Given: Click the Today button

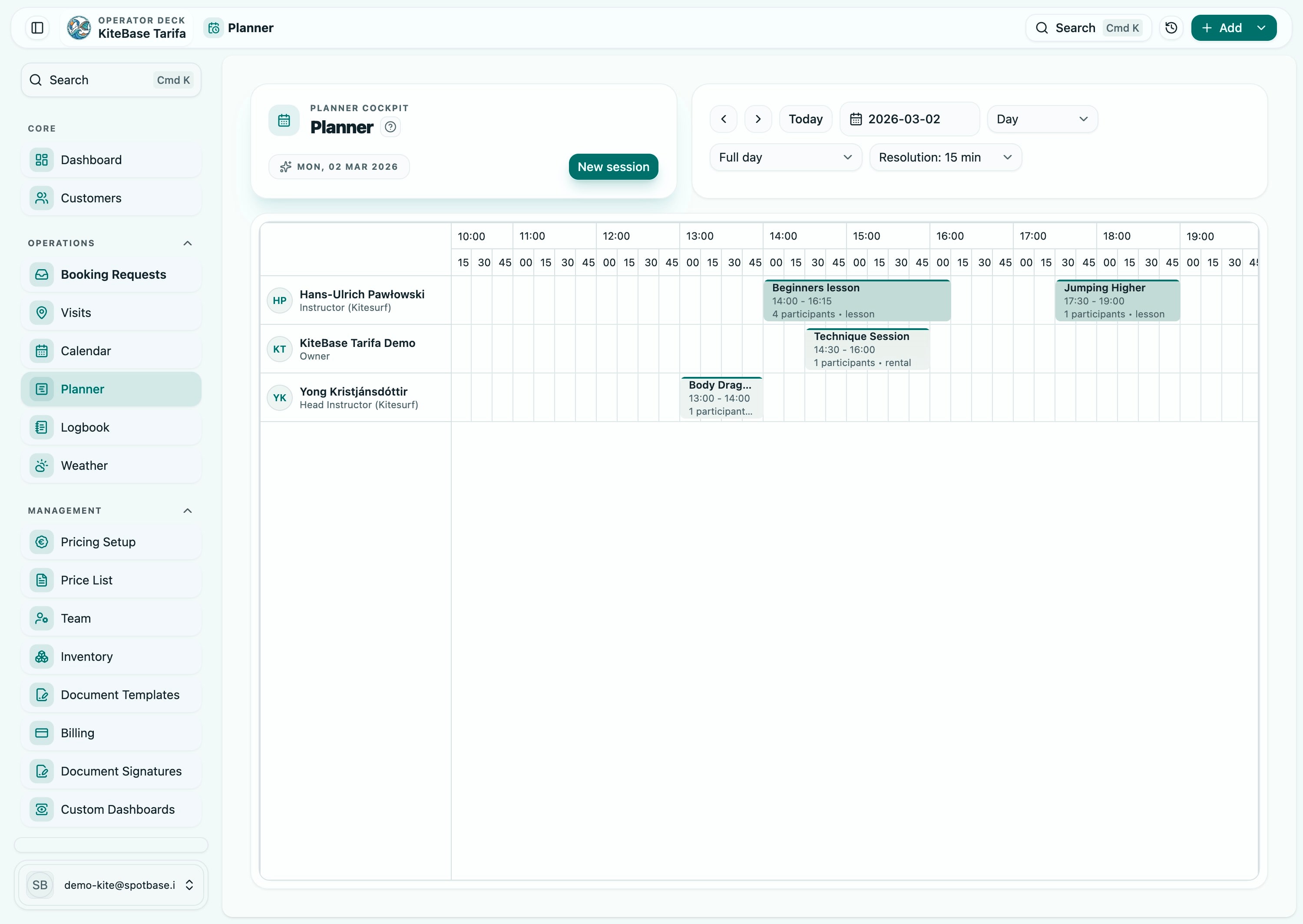Looking at the screenshot, I should coord(805,119).
